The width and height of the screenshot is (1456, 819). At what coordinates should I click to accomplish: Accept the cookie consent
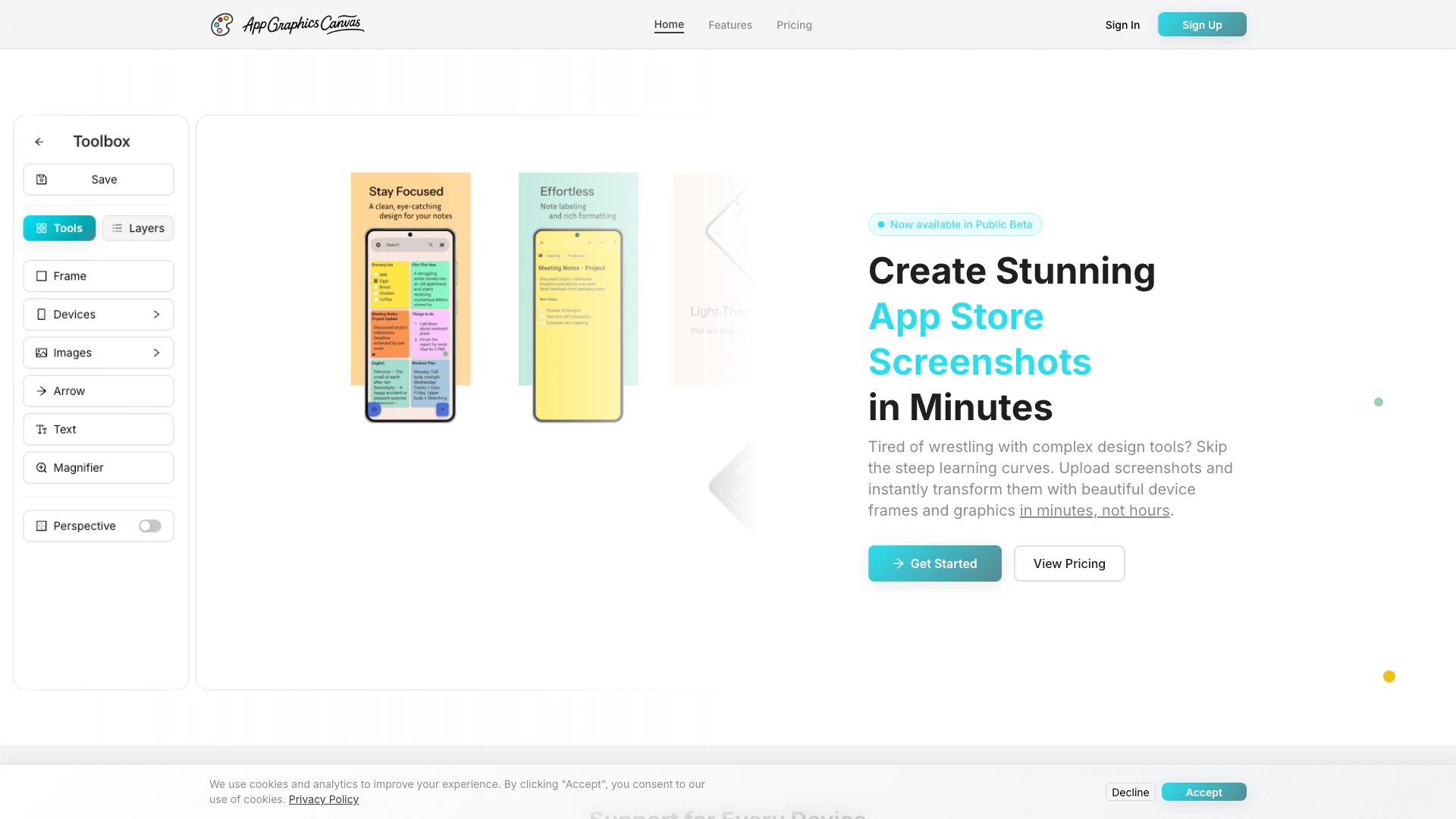tap(1203, 792)
